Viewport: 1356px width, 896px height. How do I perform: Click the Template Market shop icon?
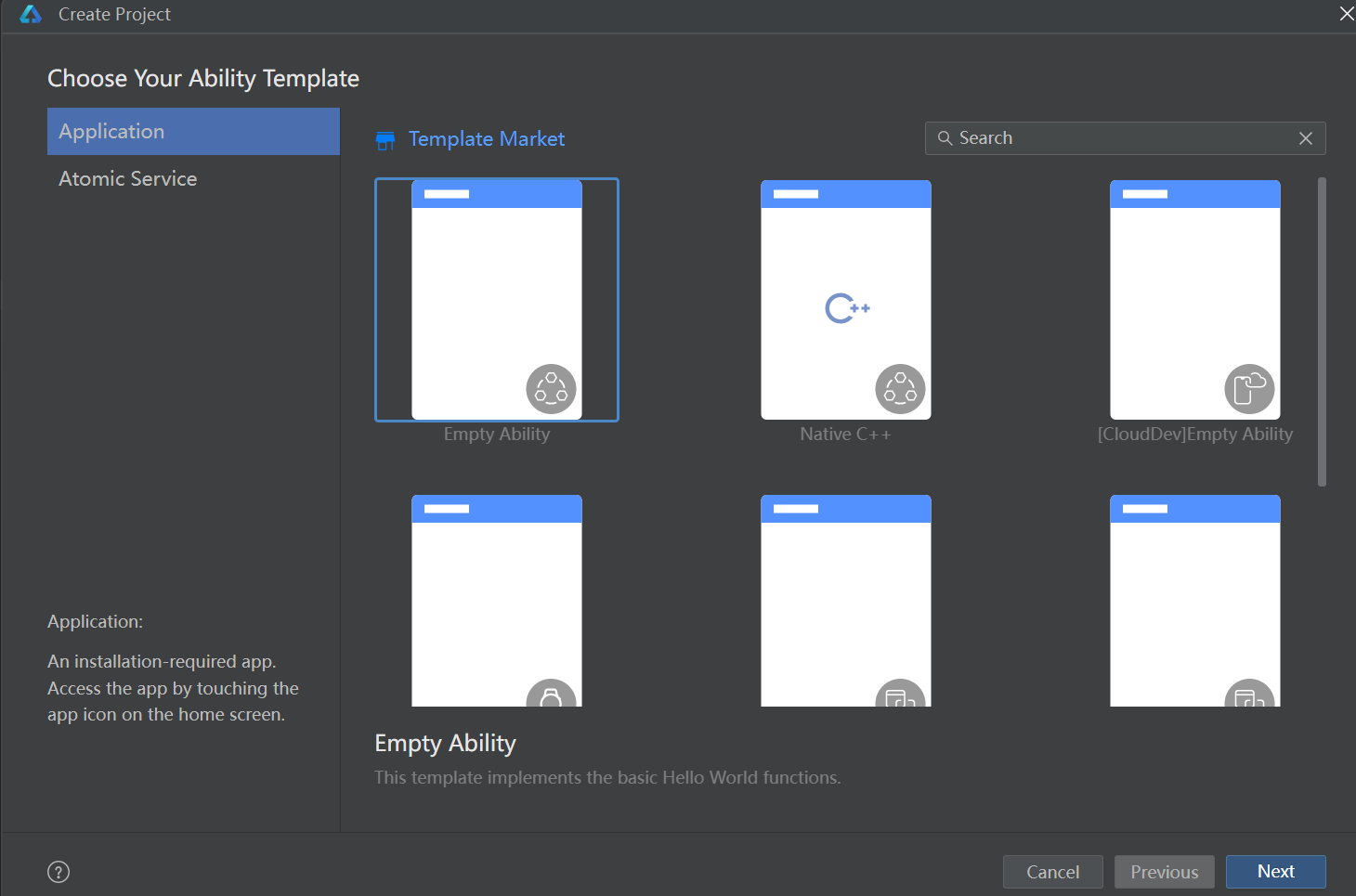(x=385, y=140)
